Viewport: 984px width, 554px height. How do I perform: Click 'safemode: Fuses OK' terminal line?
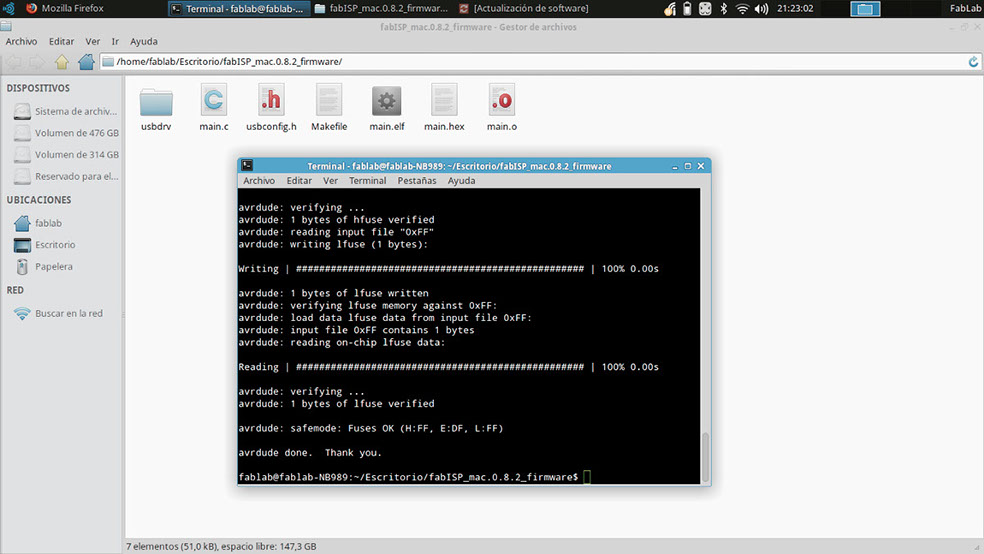[371, 429]
